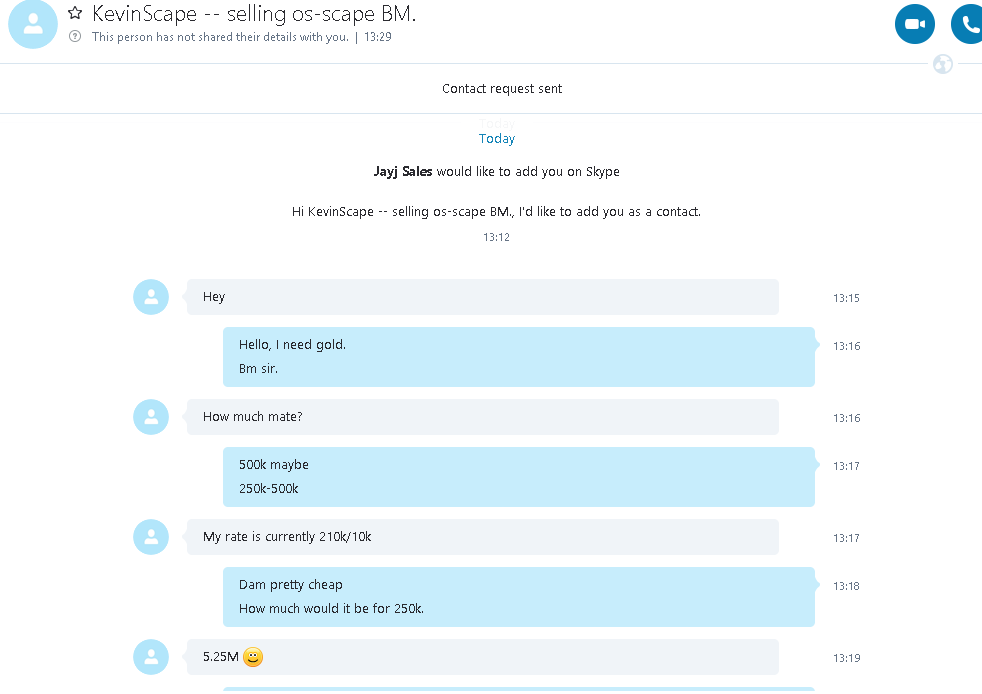Image resolution: width=982 pixels, height=694 pixels.
Task: Select the 'Hey' message bubble
Action: click(483, 297)
